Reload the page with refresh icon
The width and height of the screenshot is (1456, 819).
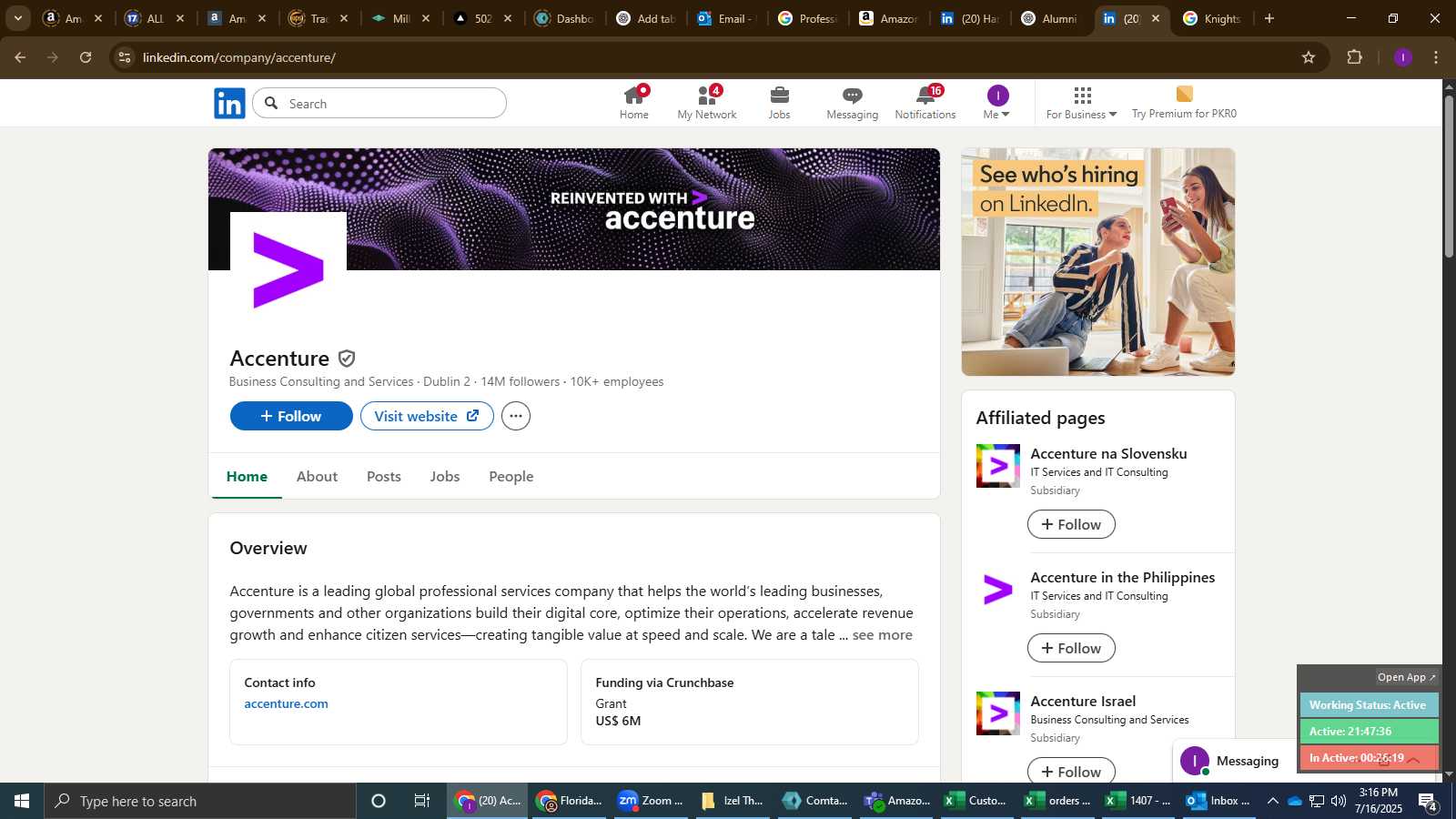pyautogui.click(x=86, y=57)
